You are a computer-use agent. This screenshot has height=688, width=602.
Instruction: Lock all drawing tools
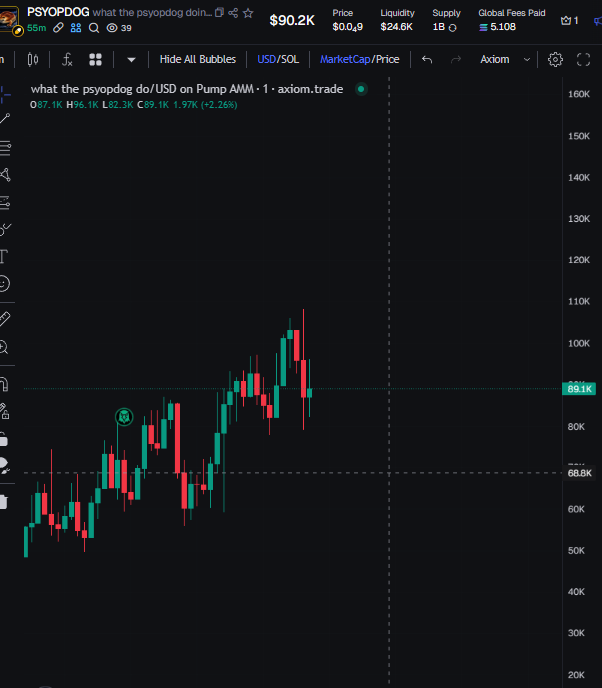[4, 439]
